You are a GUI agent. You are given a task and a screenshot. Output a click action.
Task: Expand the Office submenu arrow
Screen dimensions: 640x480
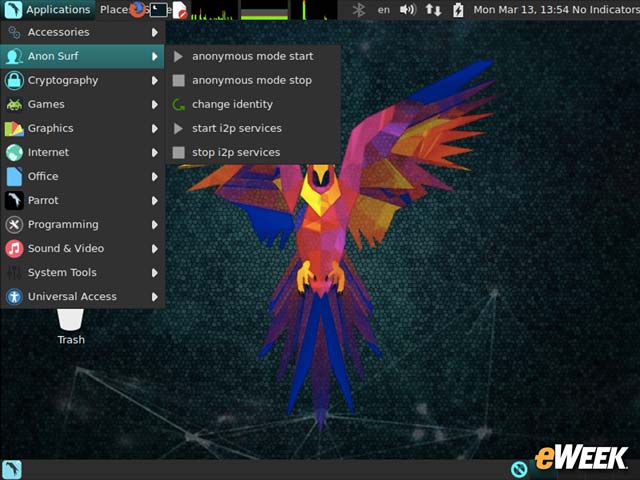(155, 176)
